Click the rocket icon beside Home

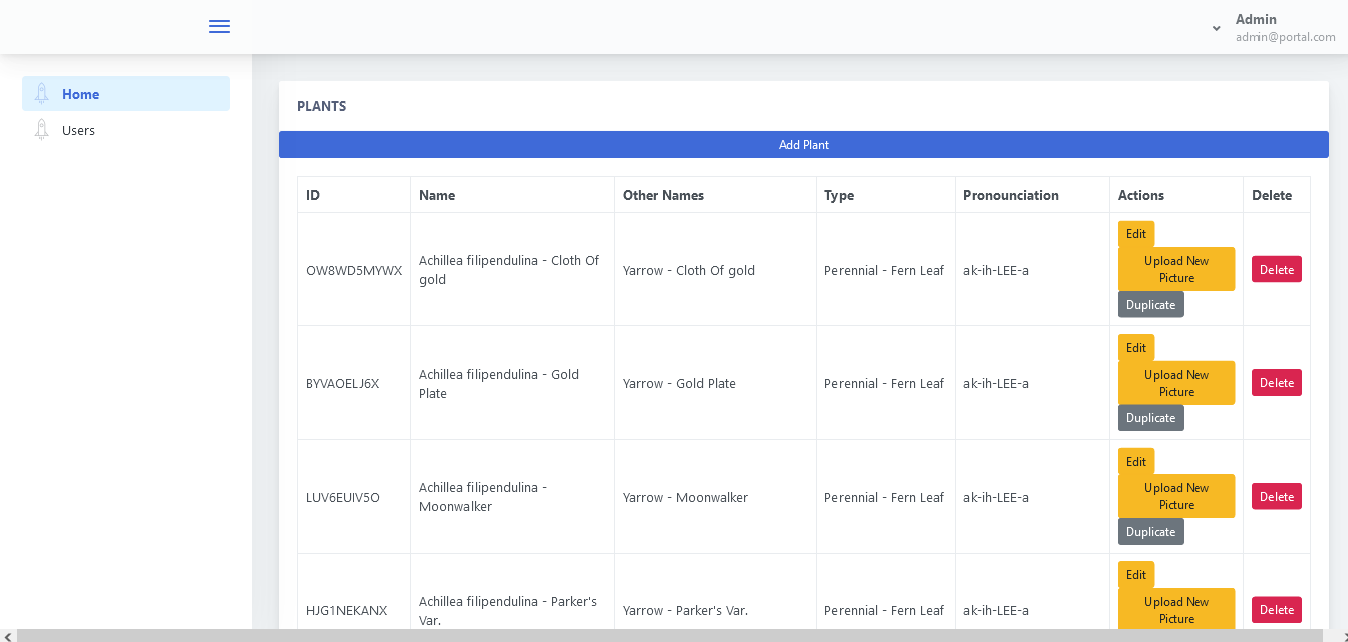point(41,94)
